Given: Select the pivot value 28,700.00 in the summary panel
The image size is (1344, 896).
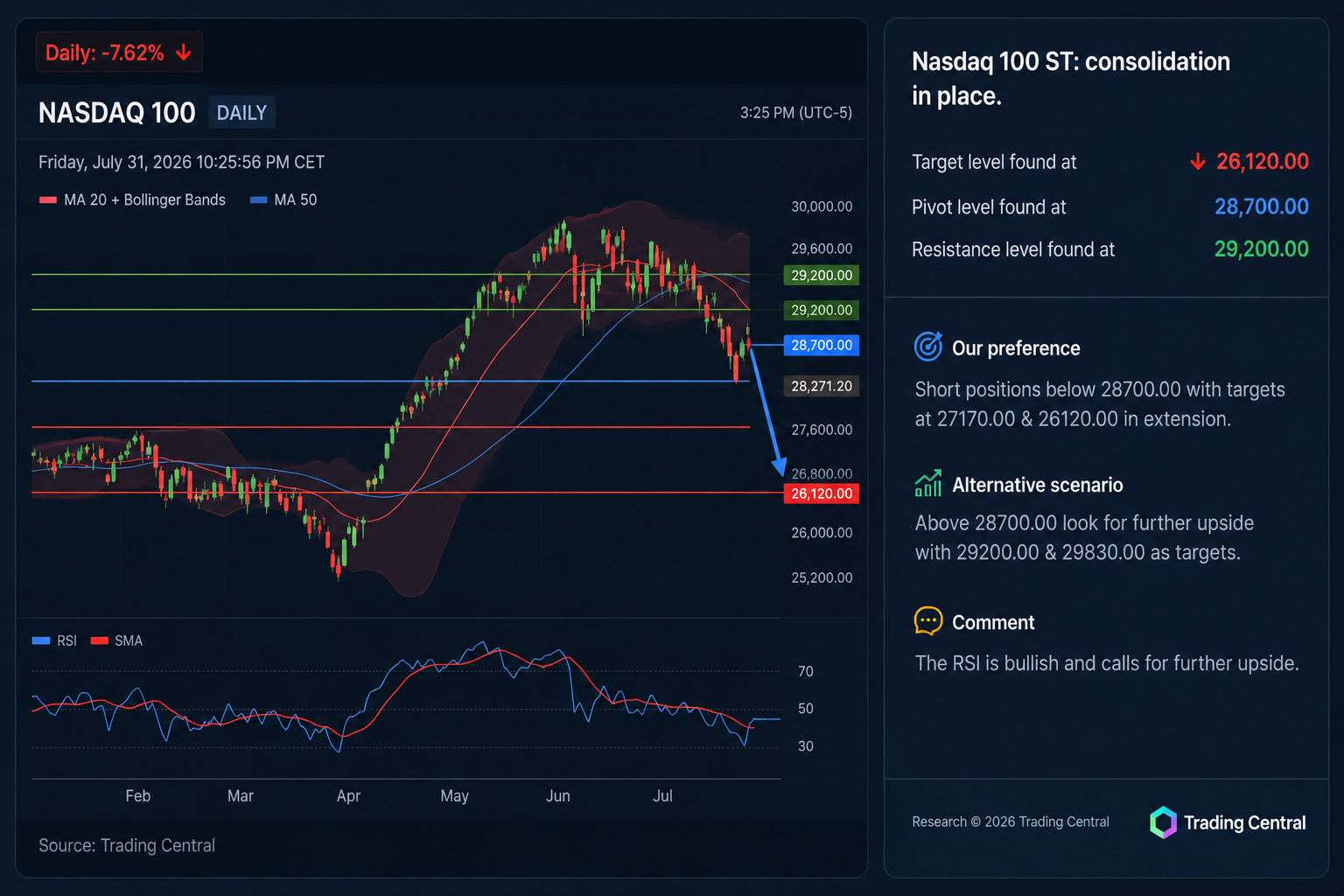Looking at the screenshot, I should [1262, 206].
